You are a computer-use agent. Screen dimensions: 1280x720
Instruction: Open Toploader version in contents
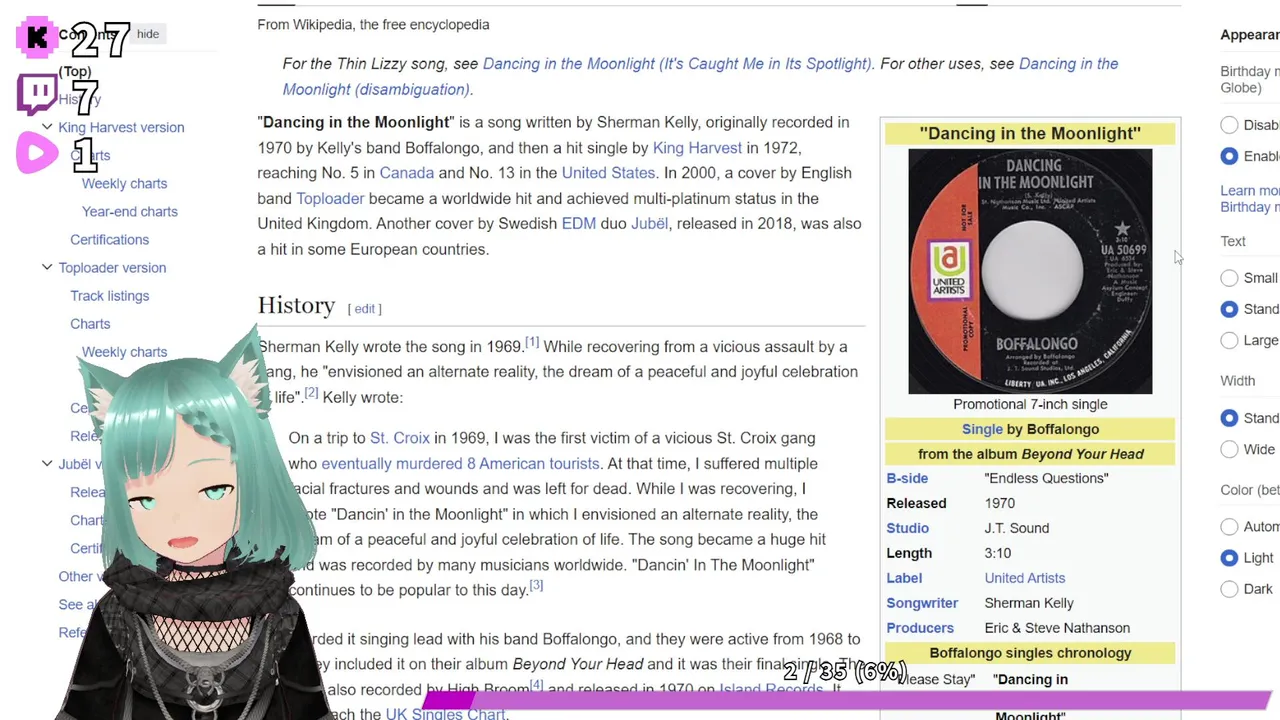[112, 267]
